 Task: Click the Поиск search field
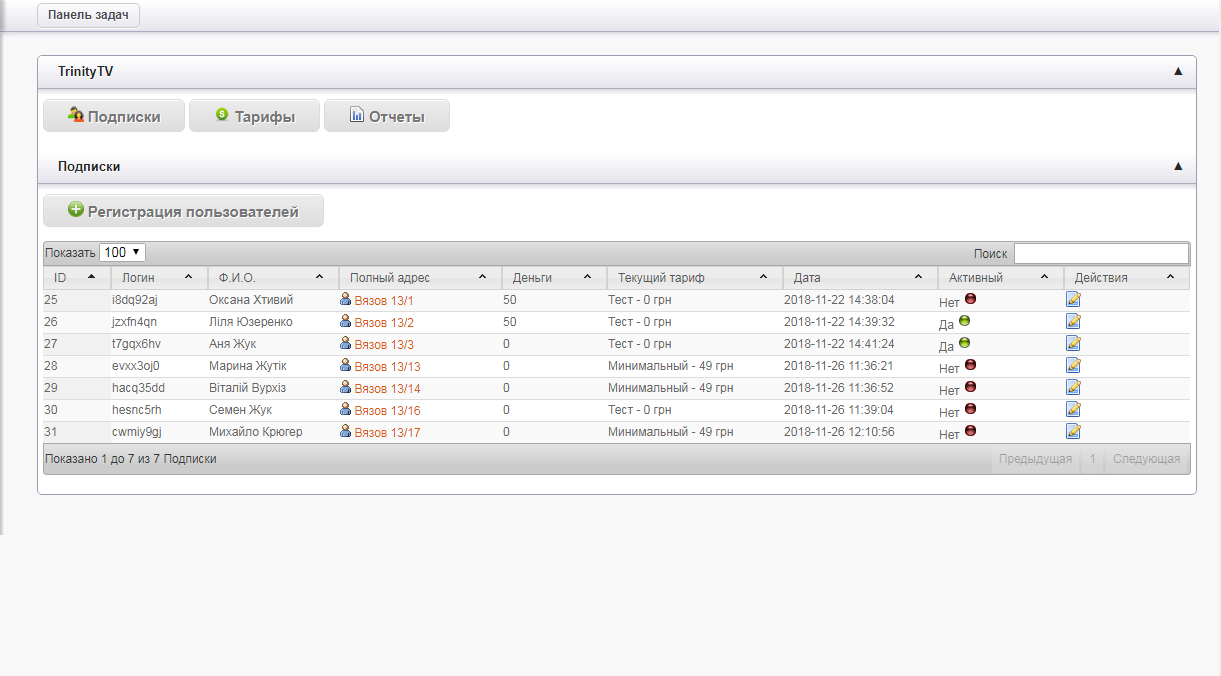1101,253
